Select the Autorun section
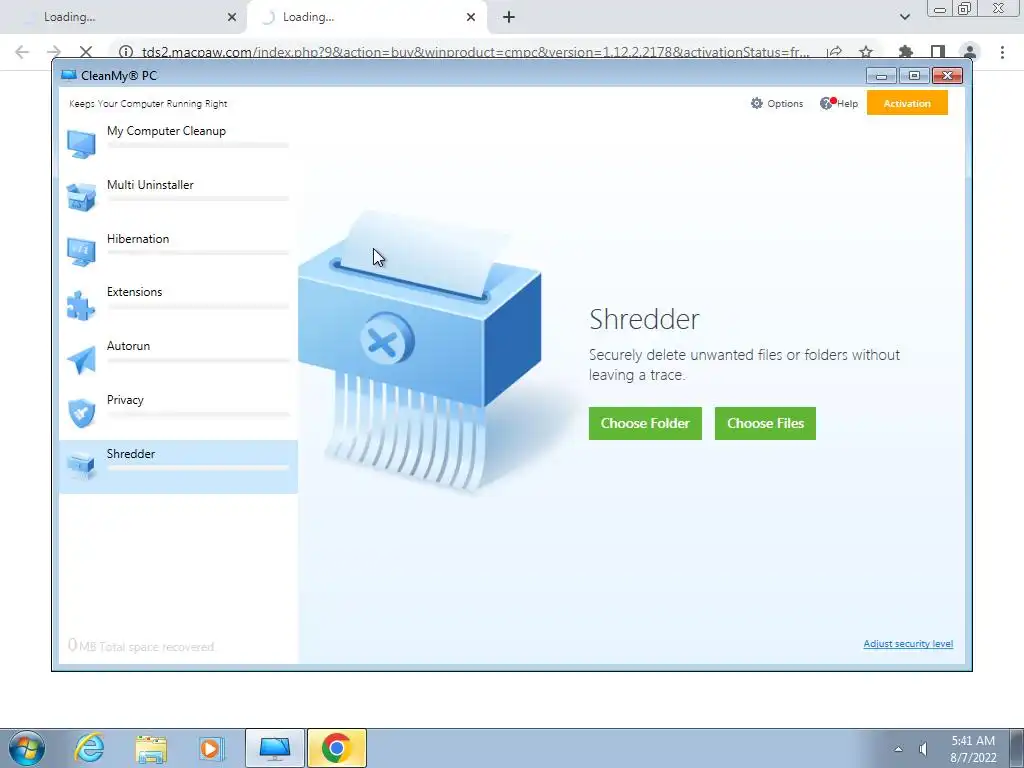Viewport: 1024px width, 768px height. point(178,359)
